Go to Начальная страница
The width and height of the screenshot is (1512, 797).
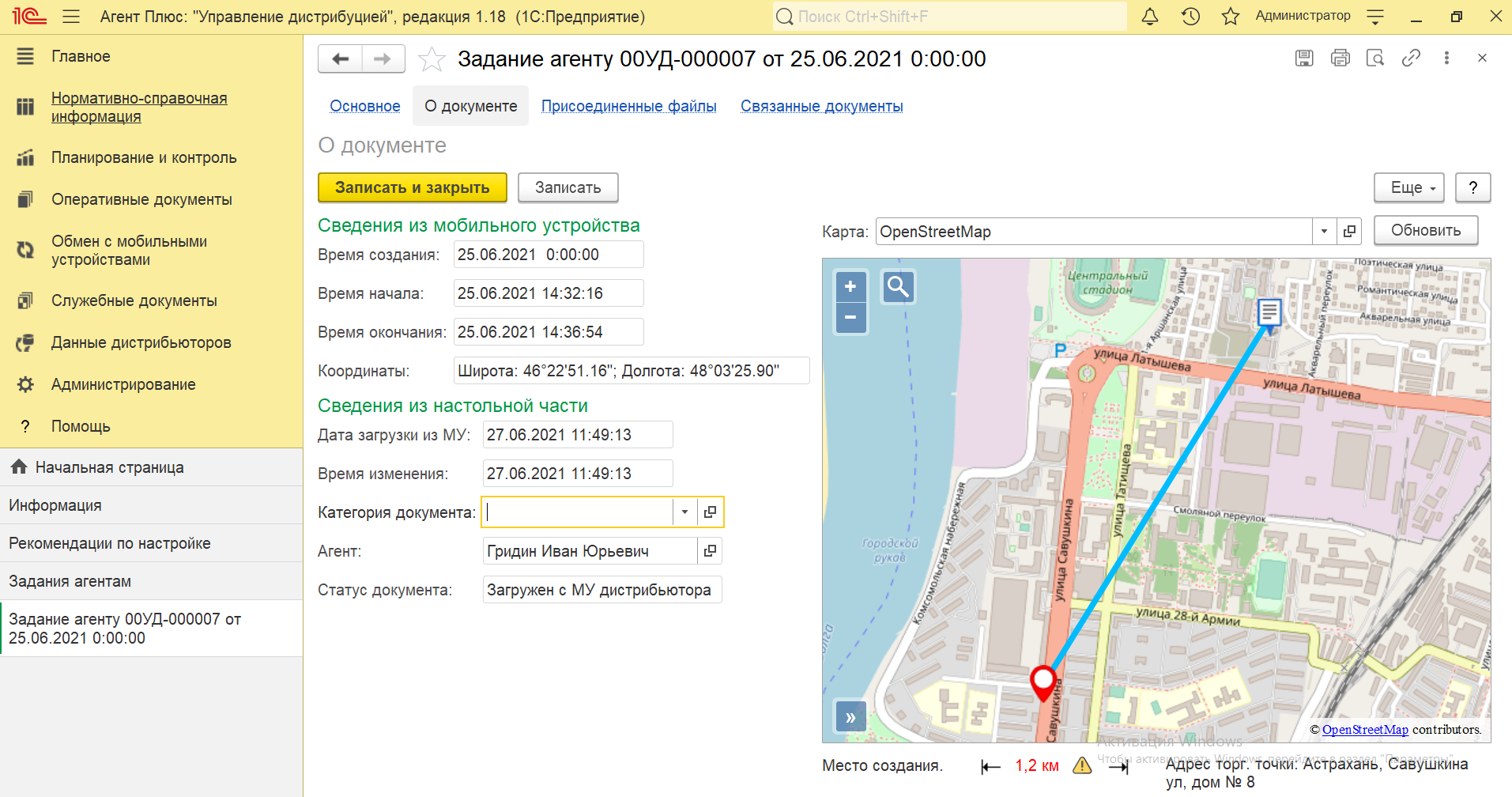151,467
